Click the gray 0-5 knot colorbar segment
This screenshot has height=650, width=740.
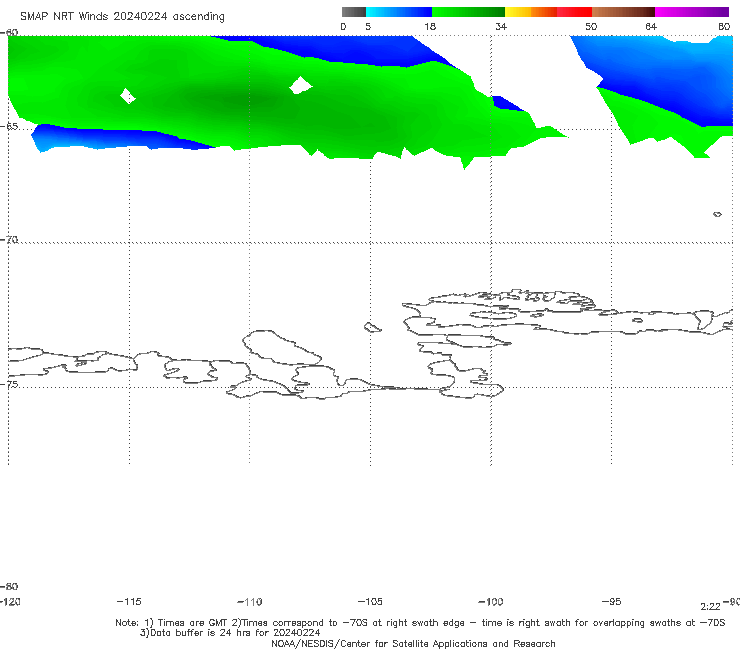click(354, 12)
